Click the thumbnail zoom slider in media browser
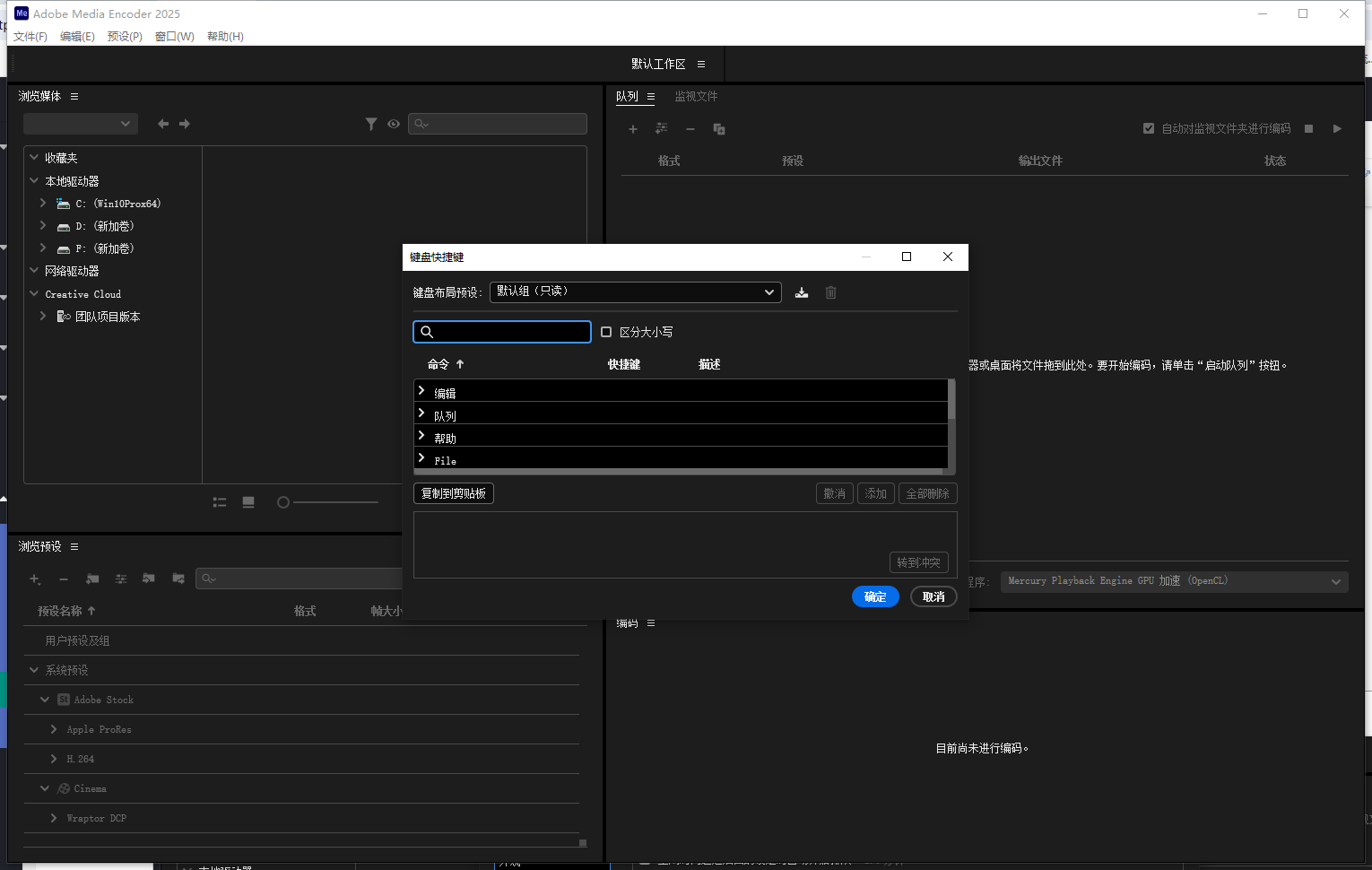 pyautogui.click(x=330, y=502)
